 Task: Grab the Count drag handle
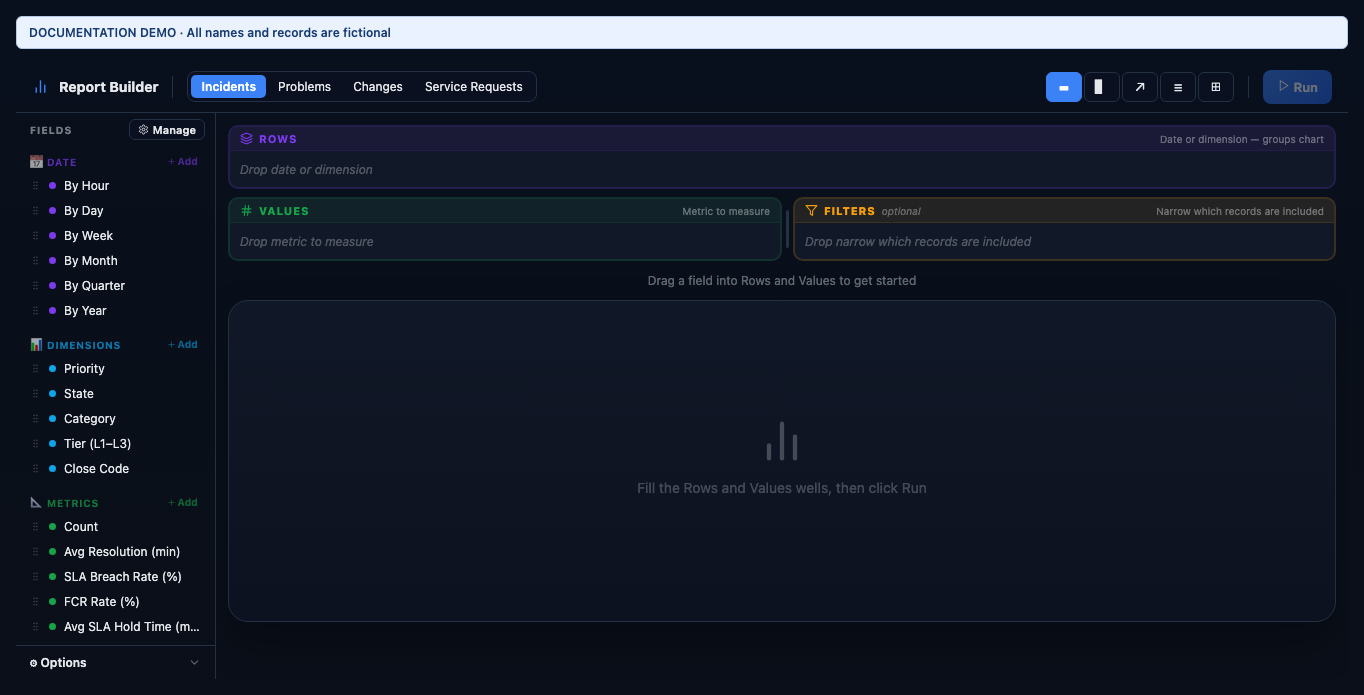click(36, 527)
